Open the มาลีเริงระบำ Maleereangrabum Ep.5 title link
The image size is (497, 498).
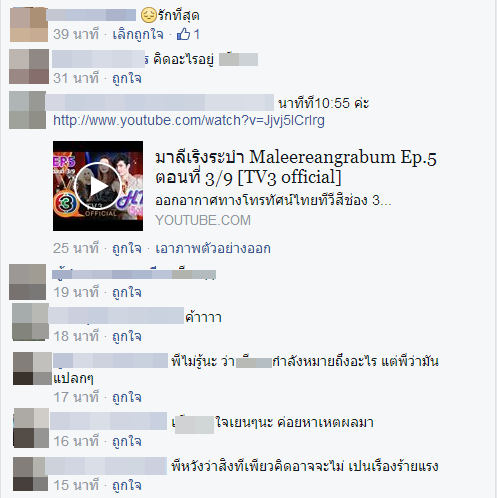click(296, 167)
